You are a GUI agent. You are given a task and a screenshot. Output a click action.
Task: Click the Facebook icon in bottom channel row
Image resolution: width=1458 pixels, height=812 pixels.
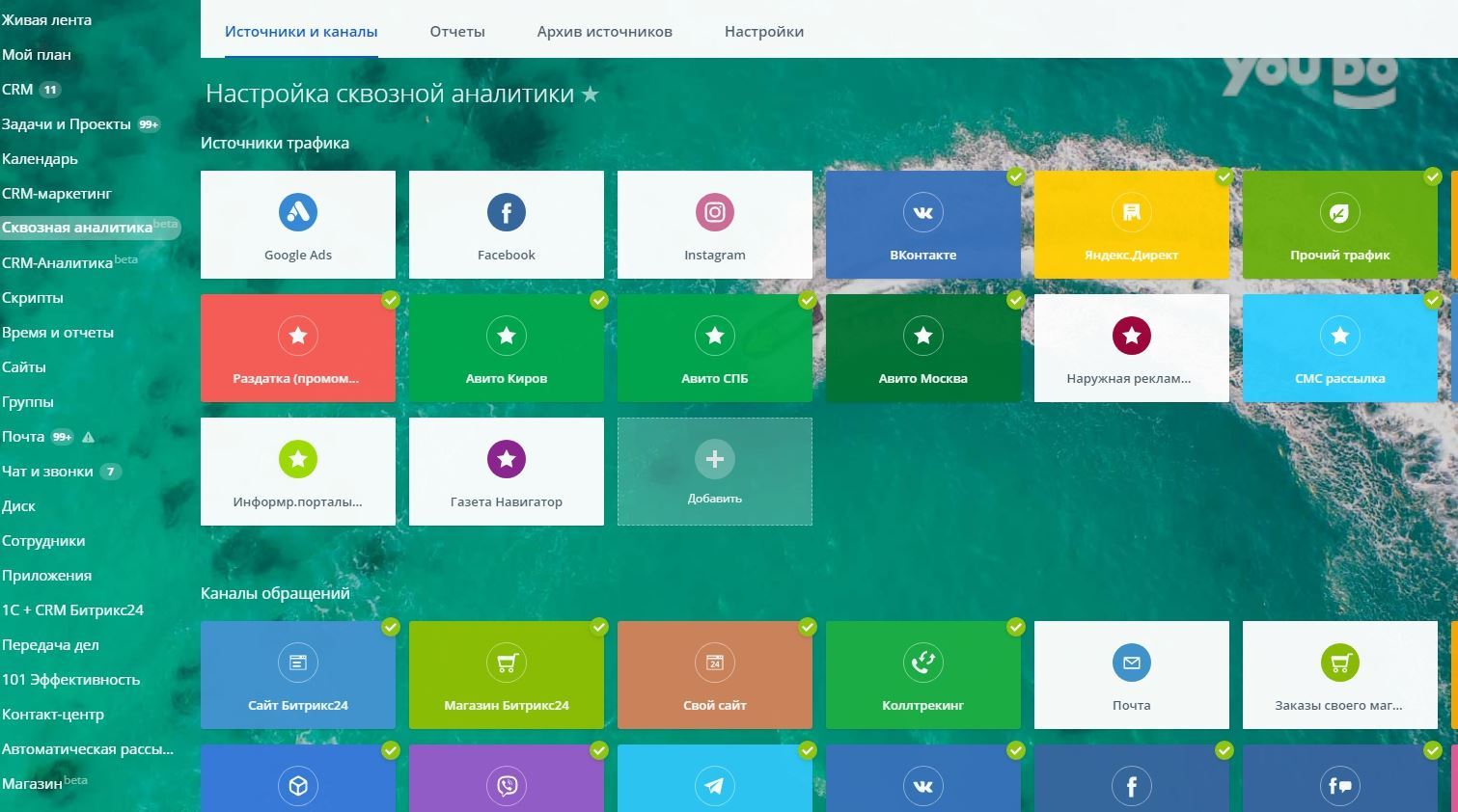click(x=1132, y=786)
